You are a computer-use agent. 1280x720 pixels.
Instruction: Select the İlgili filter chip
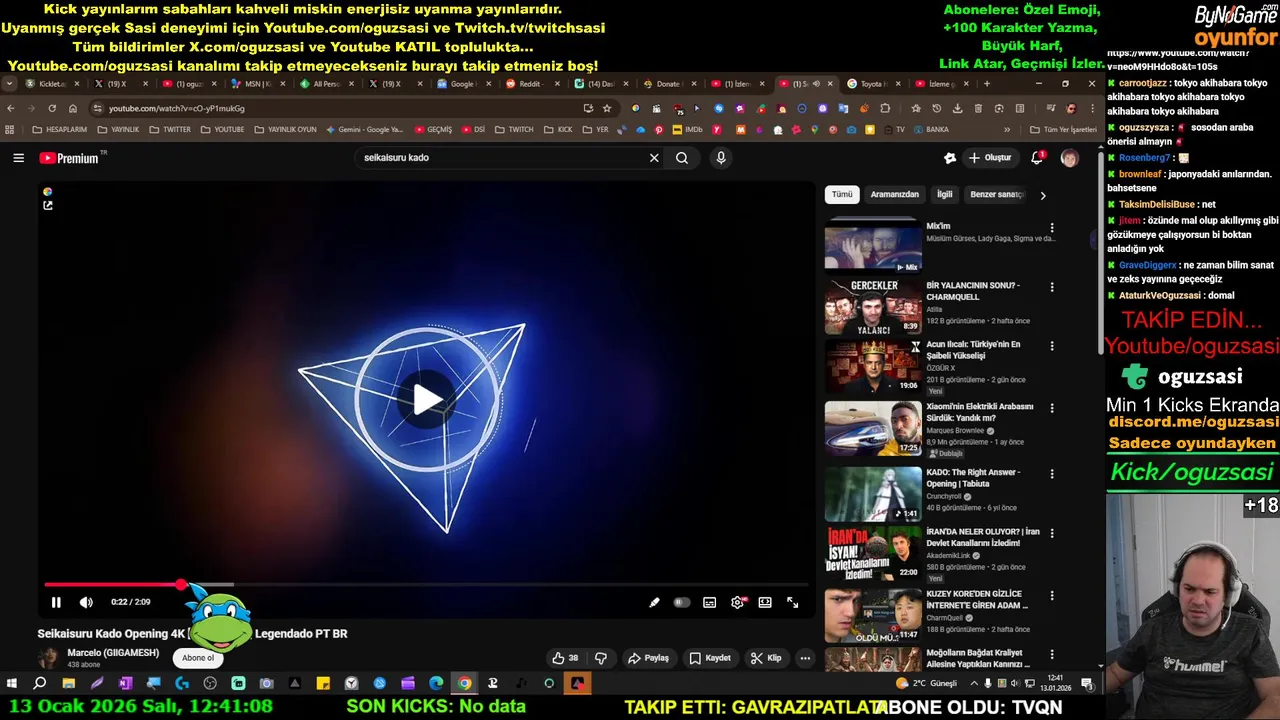pos(944,195)
